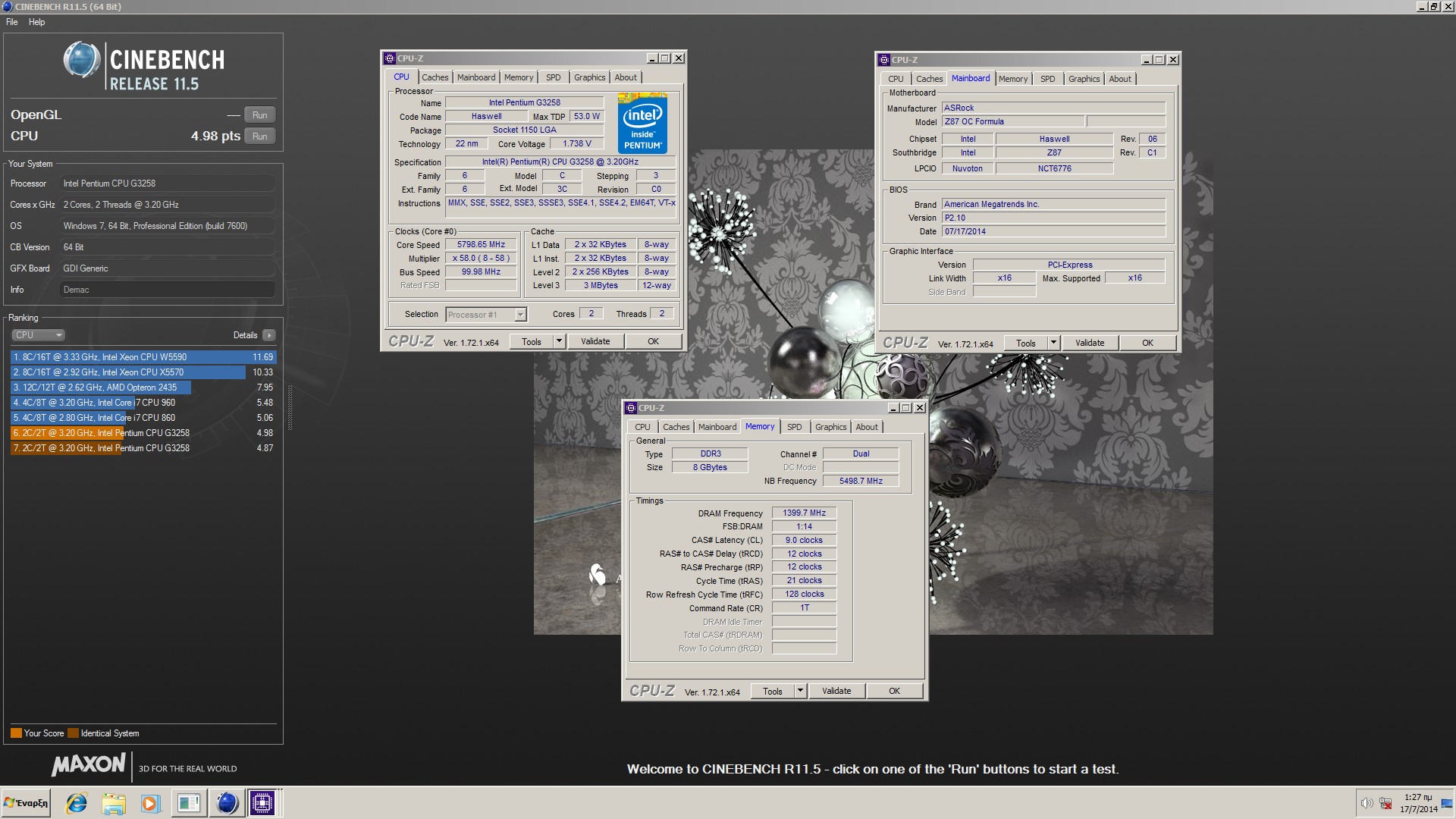Open SPD tab in Mainboard CPU-Z window

pos(1048,79)
